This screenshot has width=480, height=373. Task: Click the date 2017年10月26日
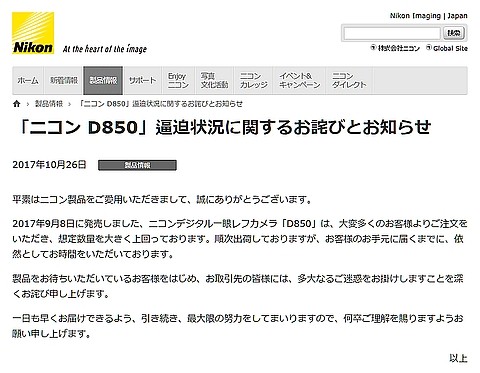49,165
